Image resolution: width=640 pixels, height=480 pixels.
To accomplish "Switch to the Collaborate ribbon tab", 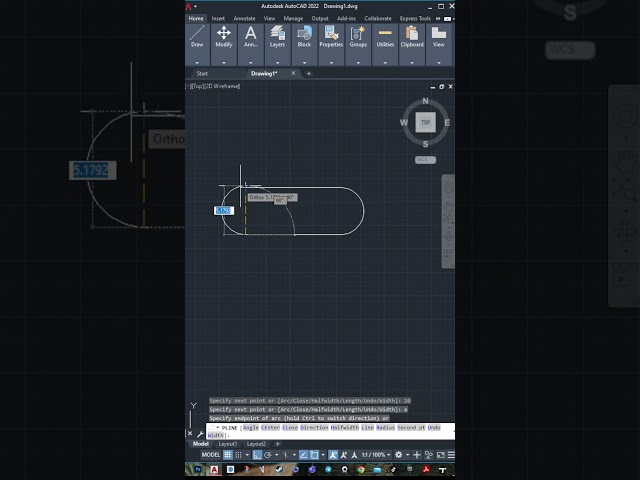I will [x=378, y=18].
